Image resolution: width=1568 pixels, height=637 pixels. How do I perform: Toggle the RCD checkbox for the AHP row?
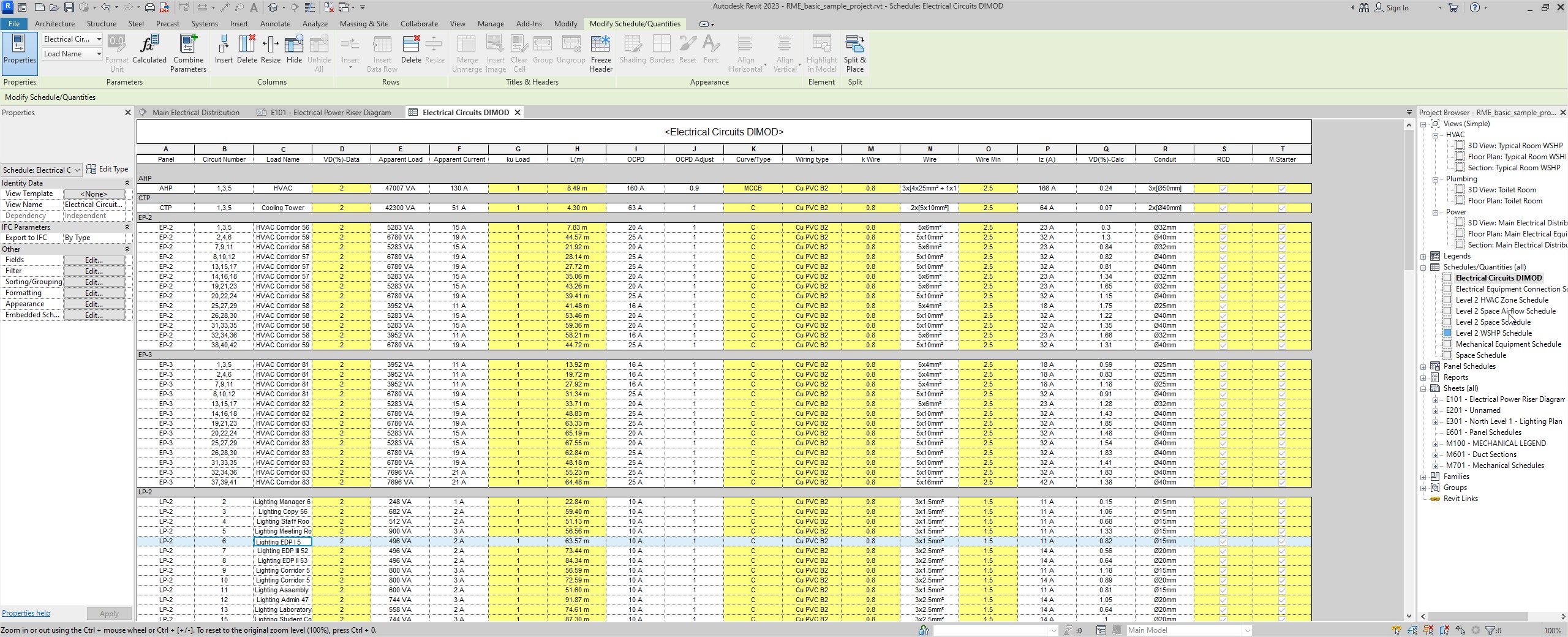[1223, 189]
